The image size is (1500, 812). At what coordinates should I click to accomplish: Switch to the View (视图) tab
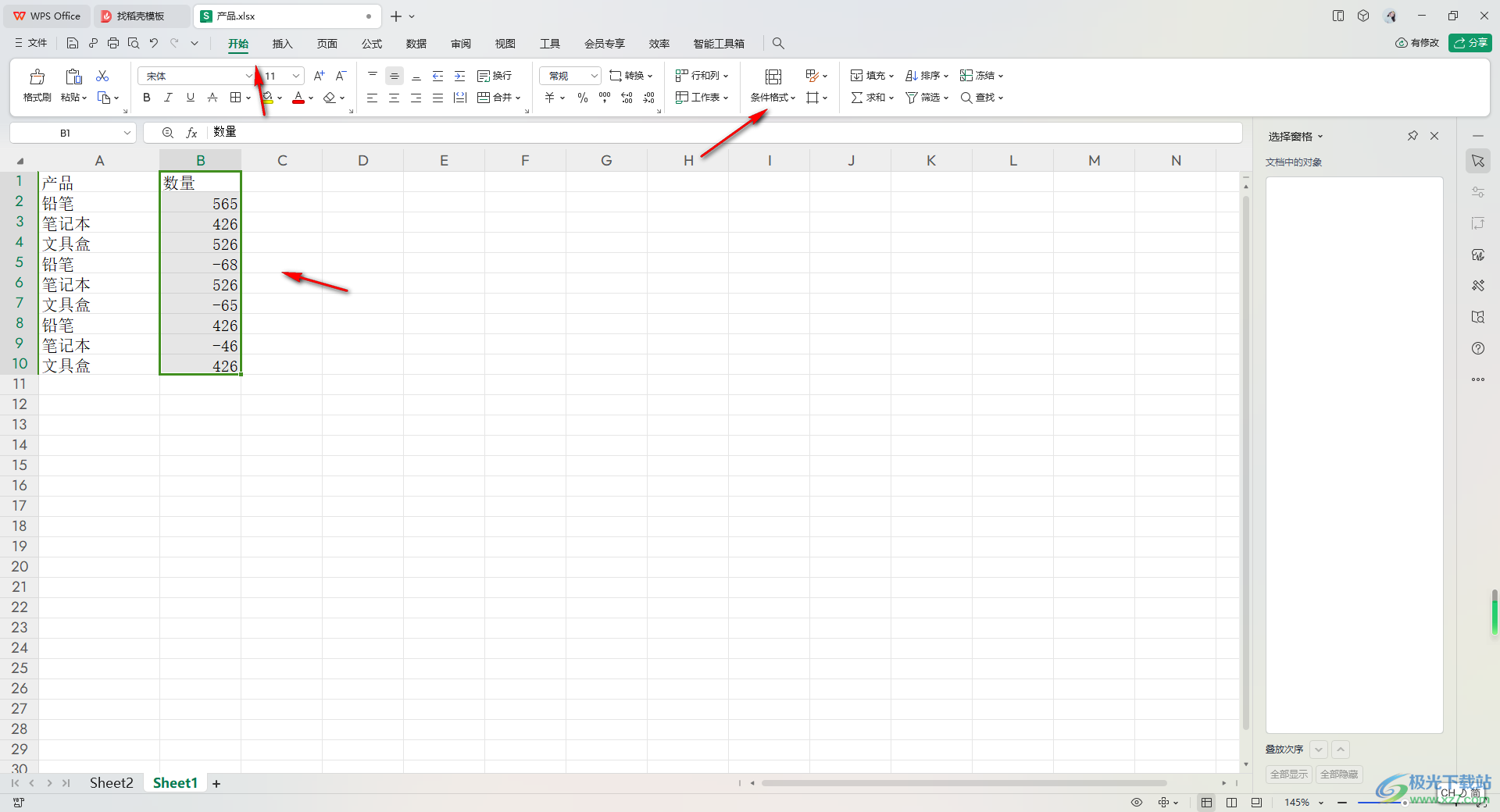[505, 44]
